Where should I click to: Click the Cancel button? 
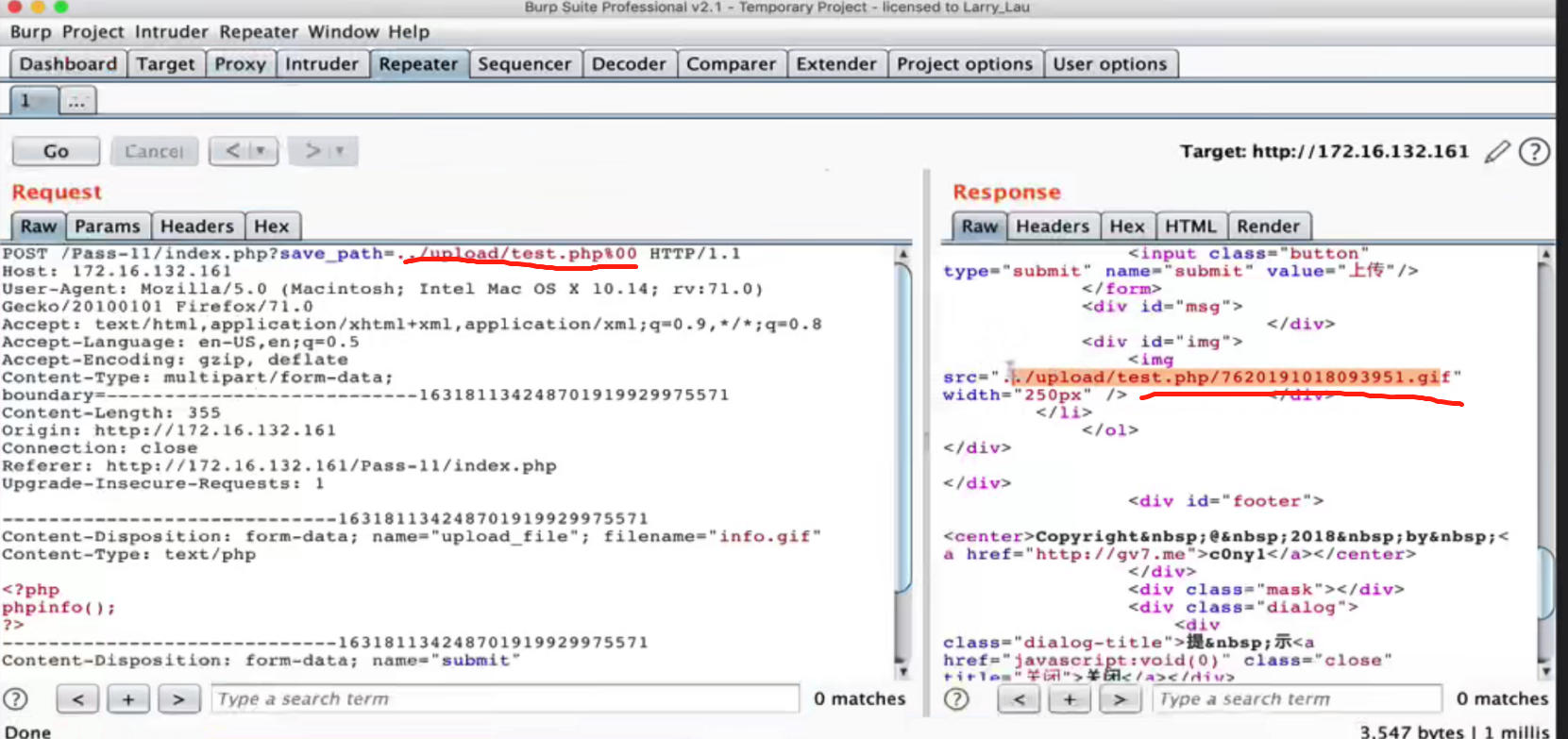tap(154, 151)
